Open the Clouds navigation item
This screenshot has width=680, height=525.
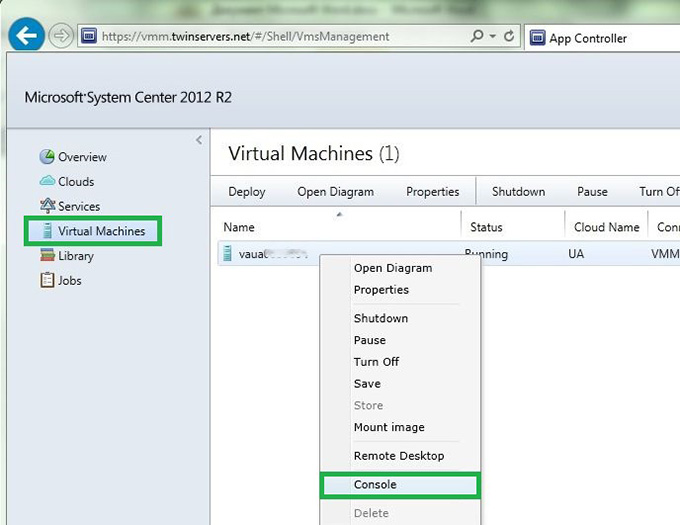pyautogui.click(x=76, y=182)
